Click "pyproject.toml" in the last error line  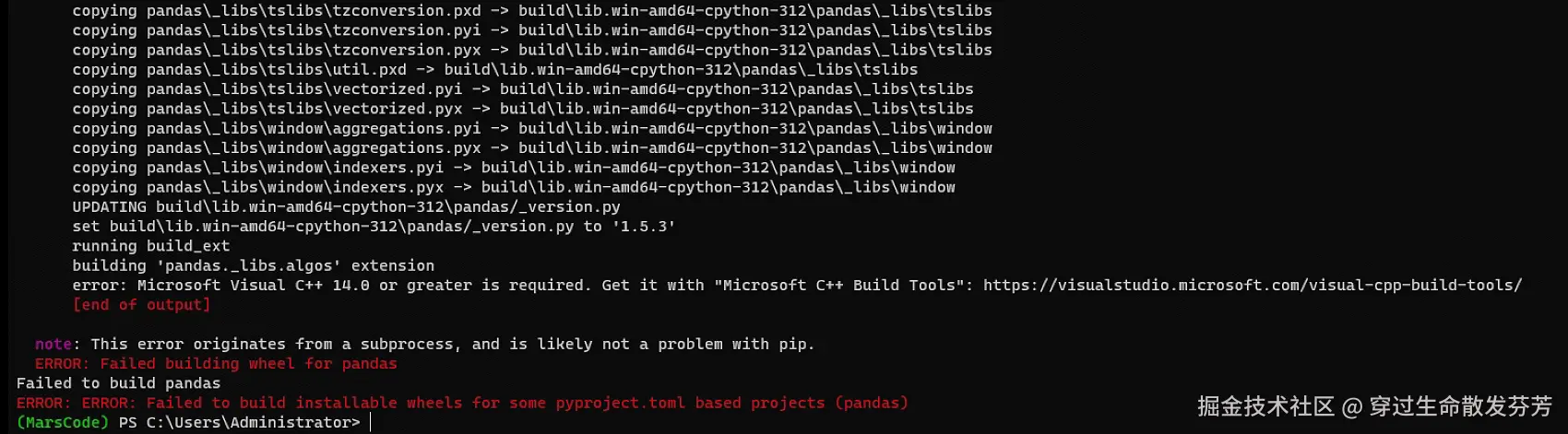(x=620, y=404)
